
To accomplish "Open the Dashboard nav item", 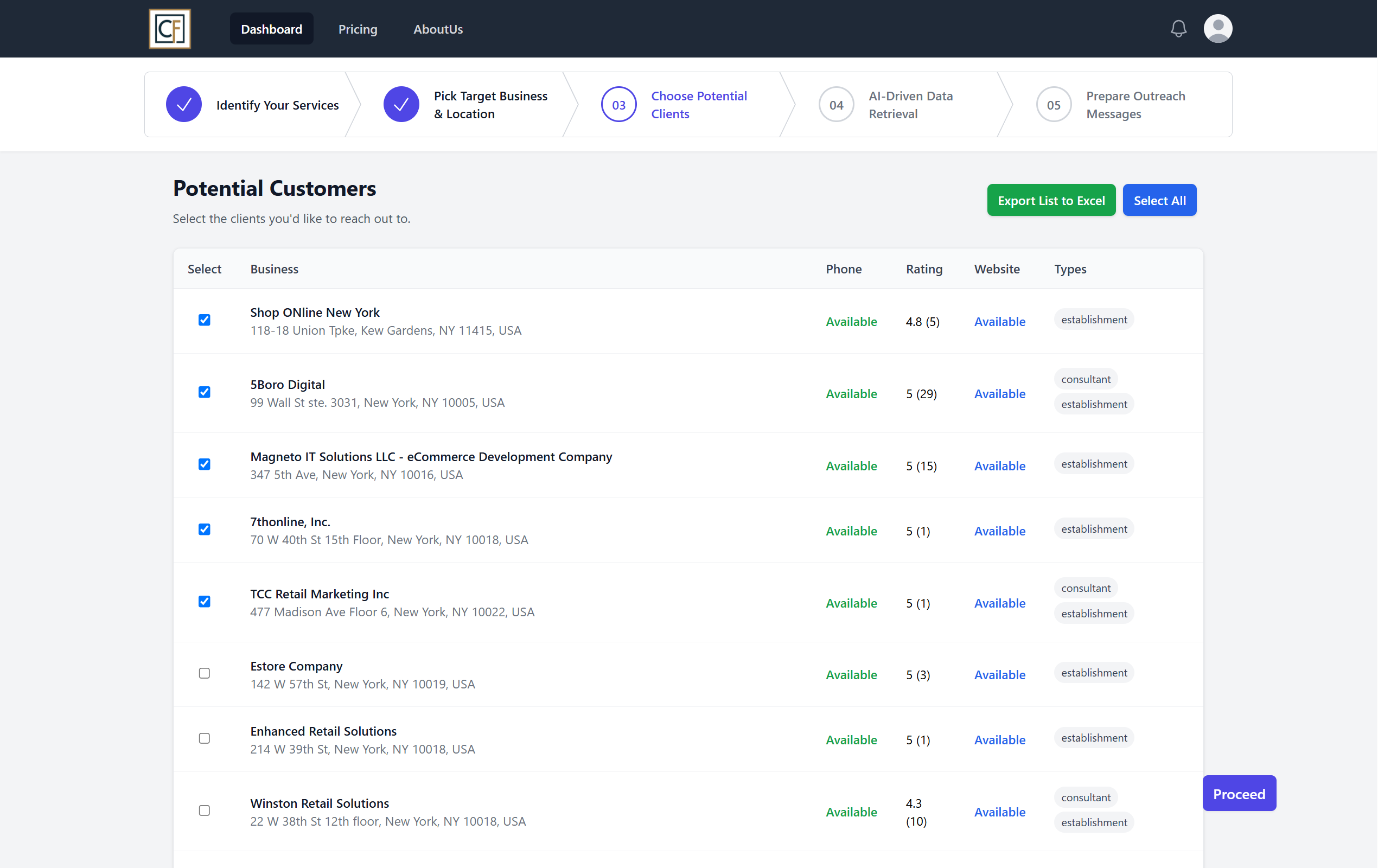I will point(271,29).
